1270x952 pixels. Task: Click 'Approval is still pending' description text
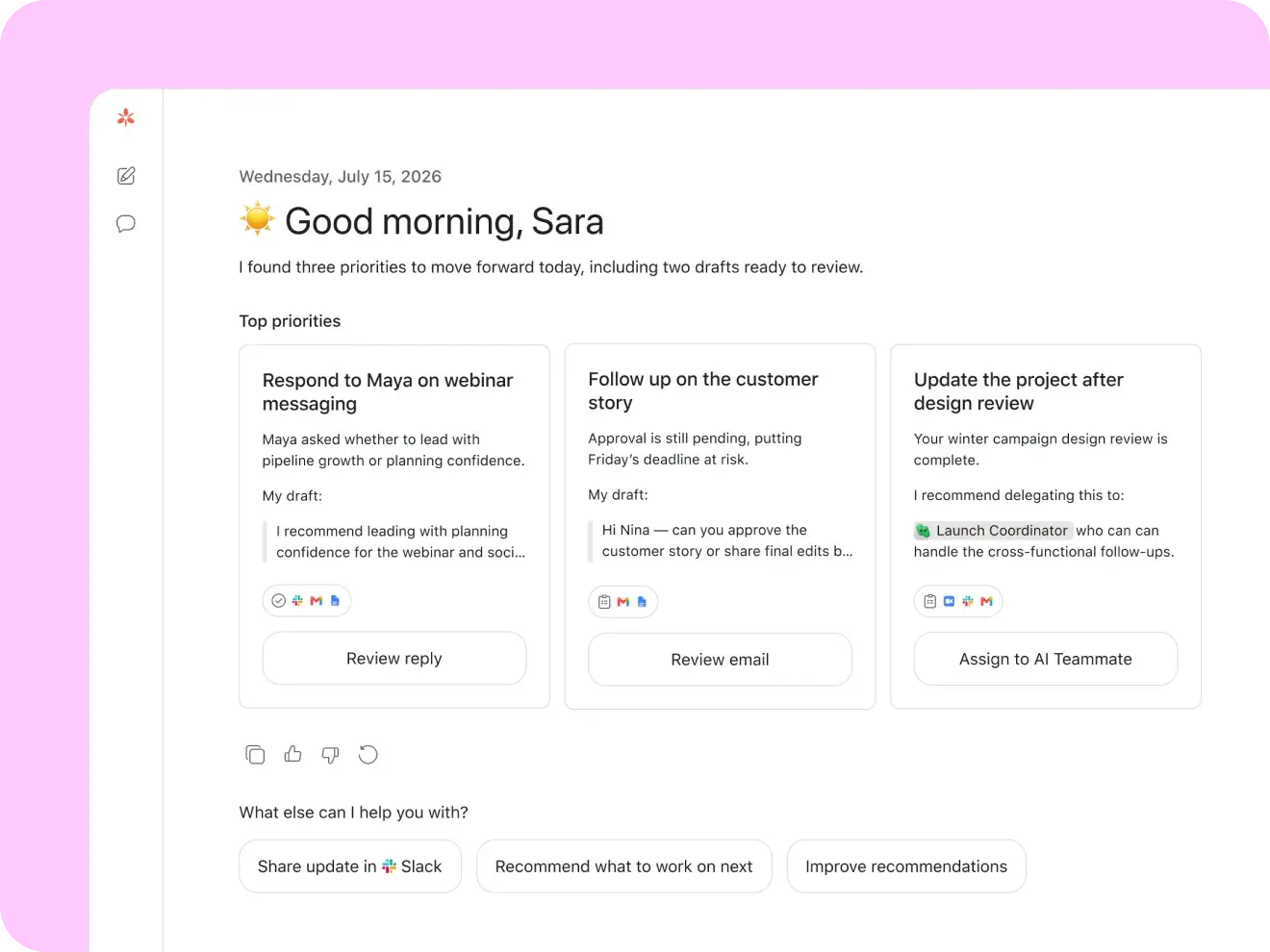tap(695, 449)
